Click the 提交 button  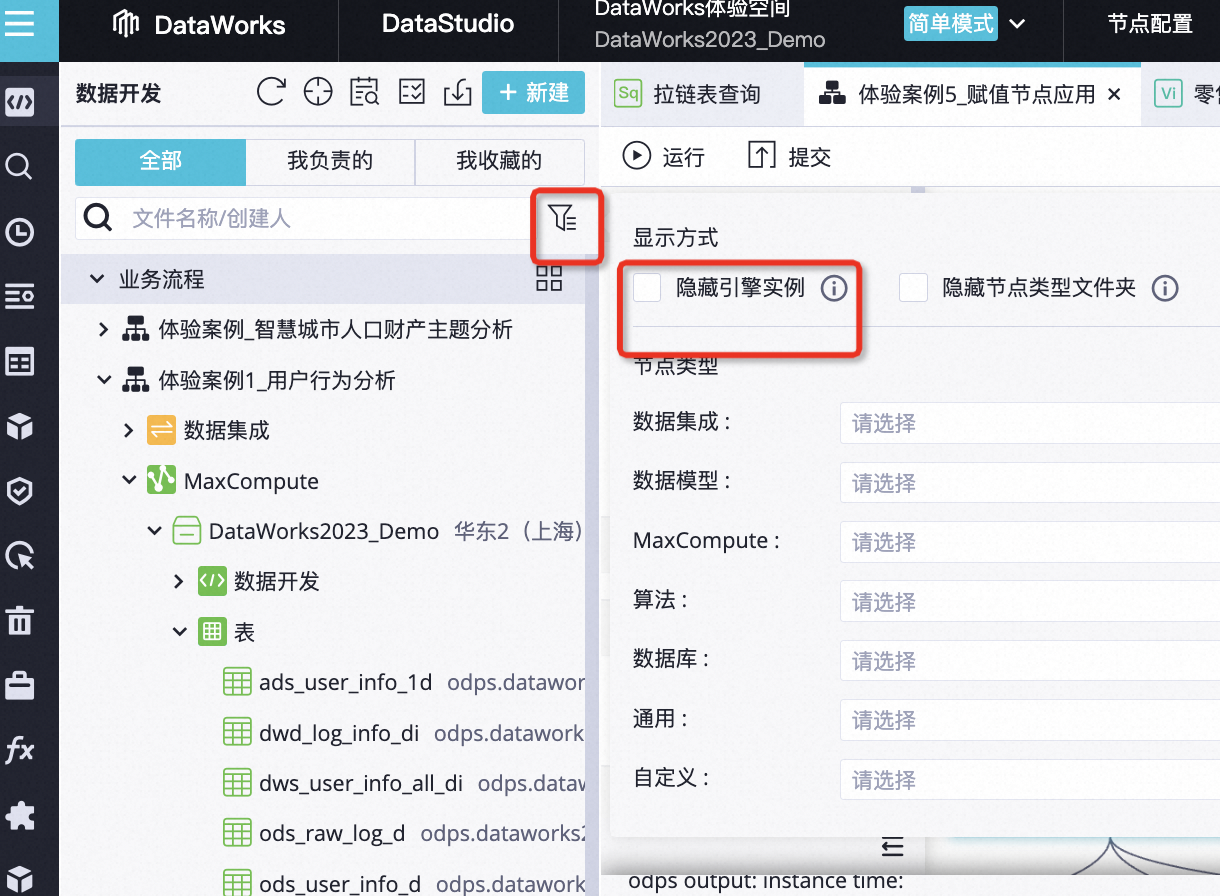pyautogui.click(x=790, y=156)
